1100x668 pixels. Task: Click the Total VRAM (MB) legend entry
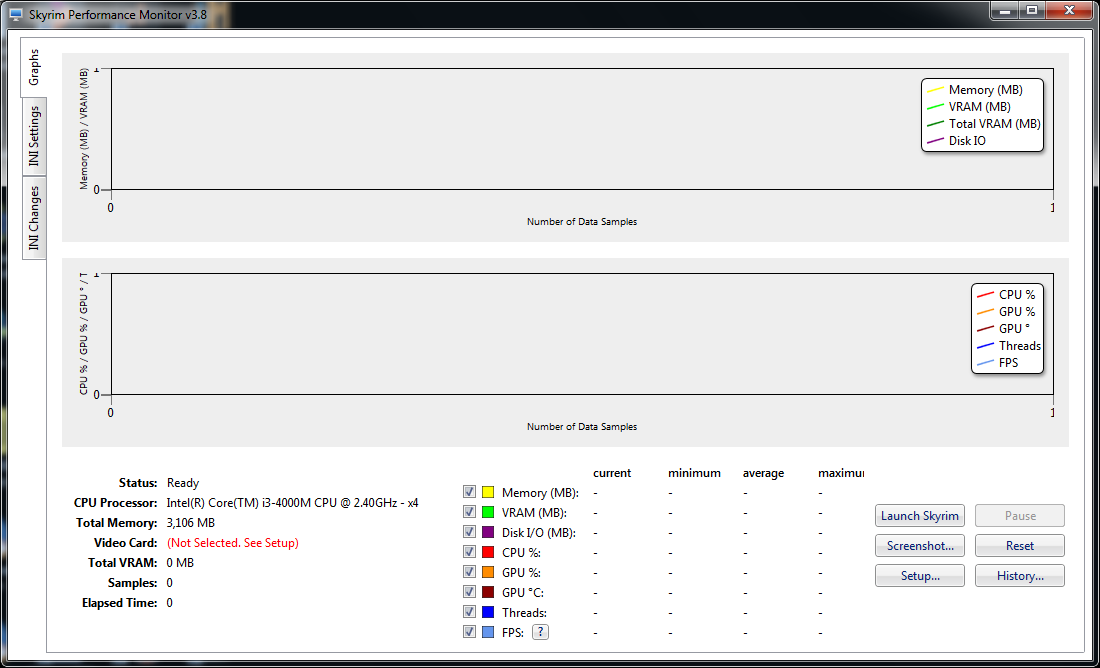[x=984, y=123]
